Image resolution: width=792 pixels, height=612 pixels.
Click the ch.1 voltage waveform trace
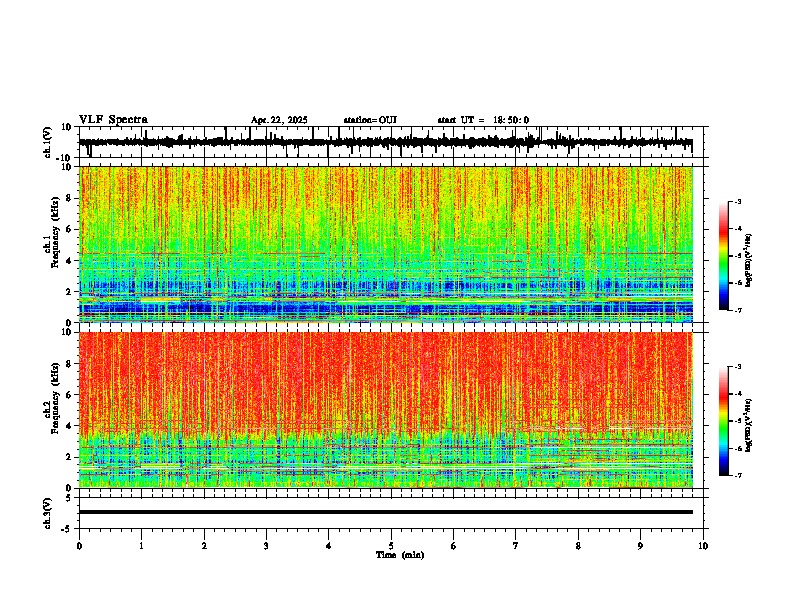[386, 142]
